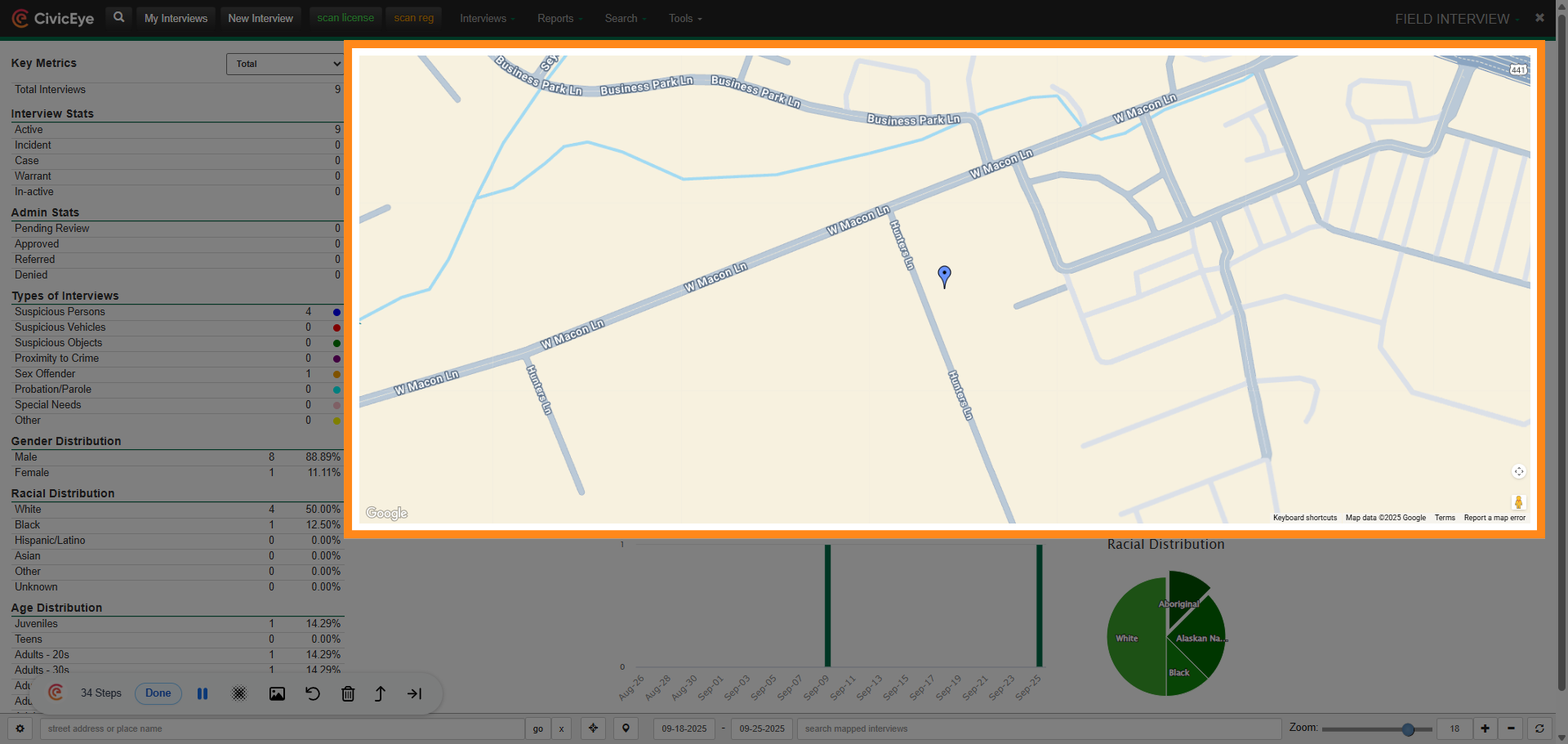Open the FIELD INTERVIEW module dropdown

1456,19
